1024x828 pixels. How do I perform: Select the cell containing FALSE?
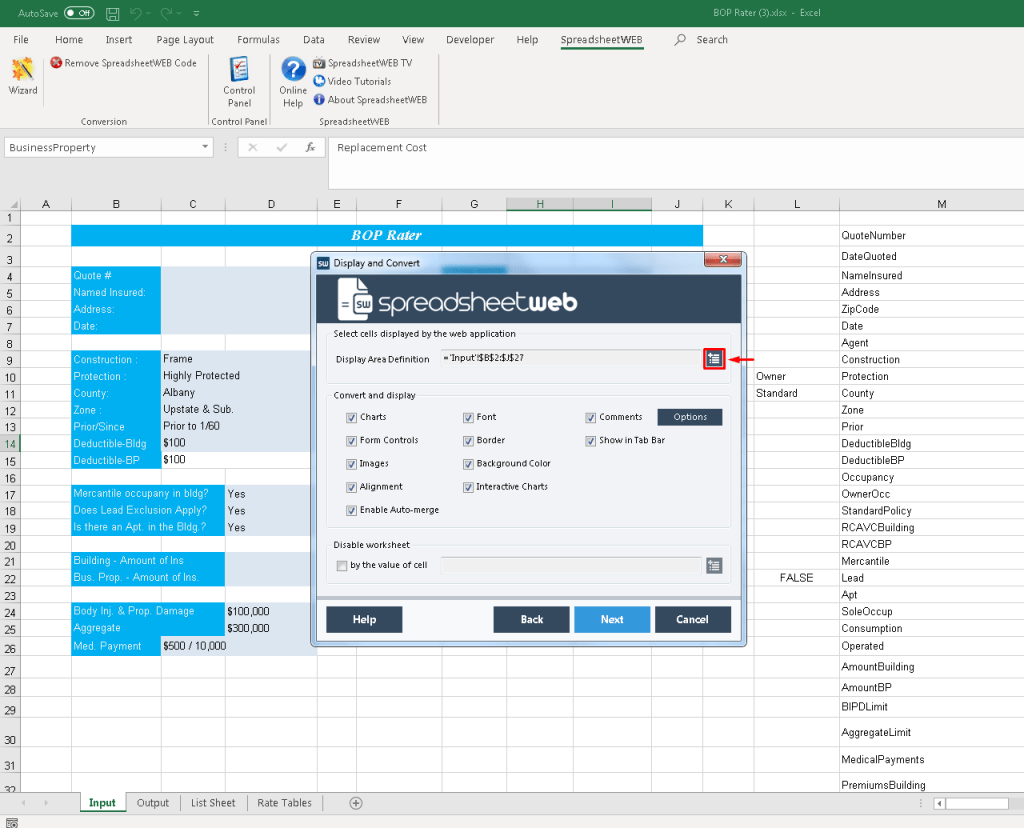796,578
